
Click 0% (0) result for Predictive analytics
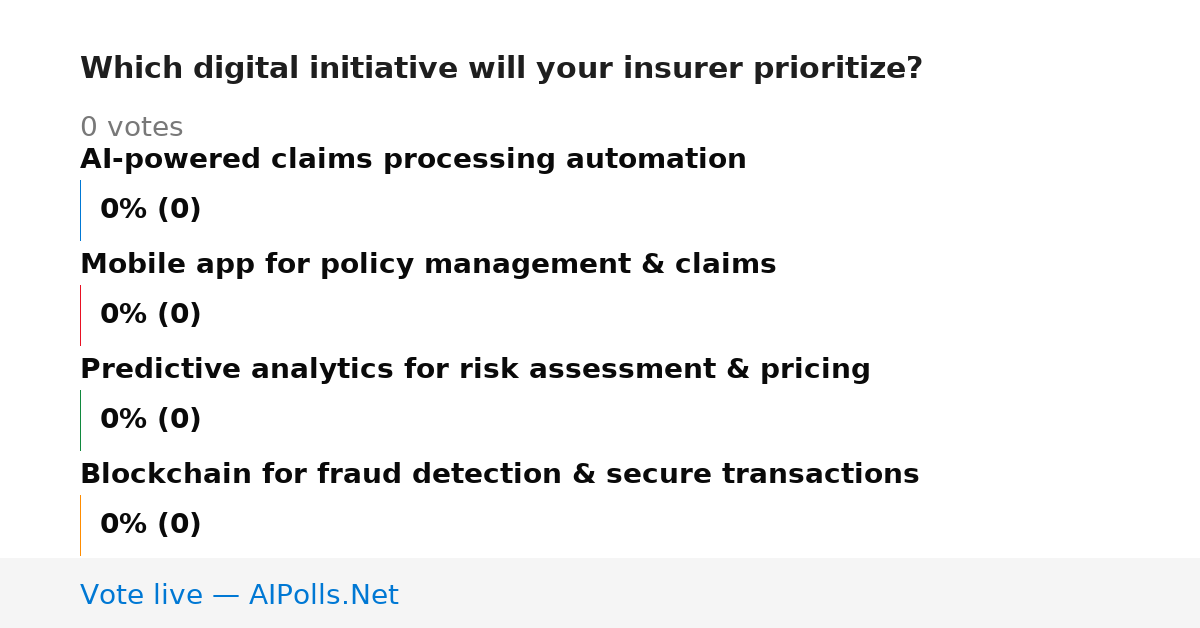(151, 420)
